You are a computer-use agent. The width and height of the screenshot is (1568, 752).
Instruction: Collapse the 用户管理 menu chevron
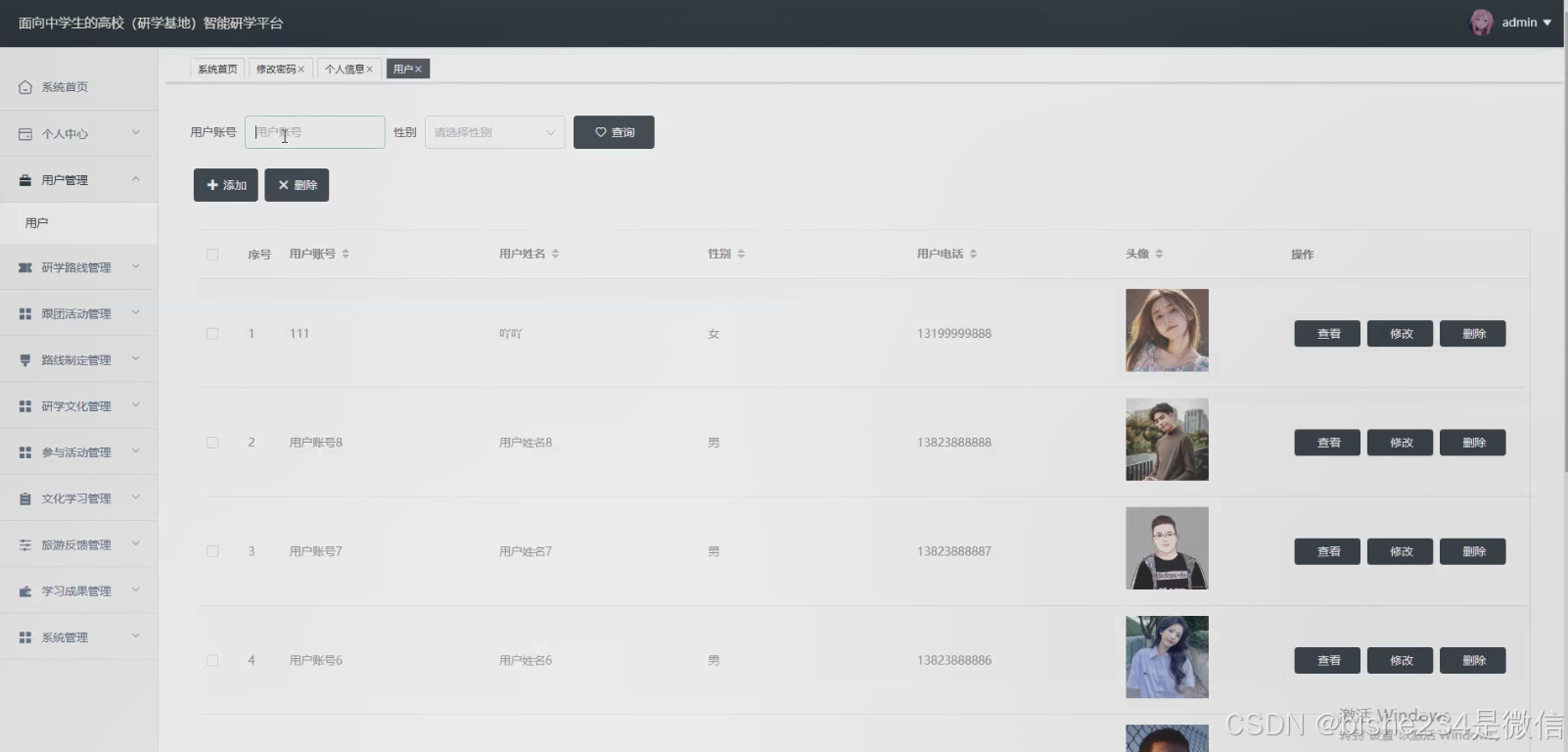136,179
